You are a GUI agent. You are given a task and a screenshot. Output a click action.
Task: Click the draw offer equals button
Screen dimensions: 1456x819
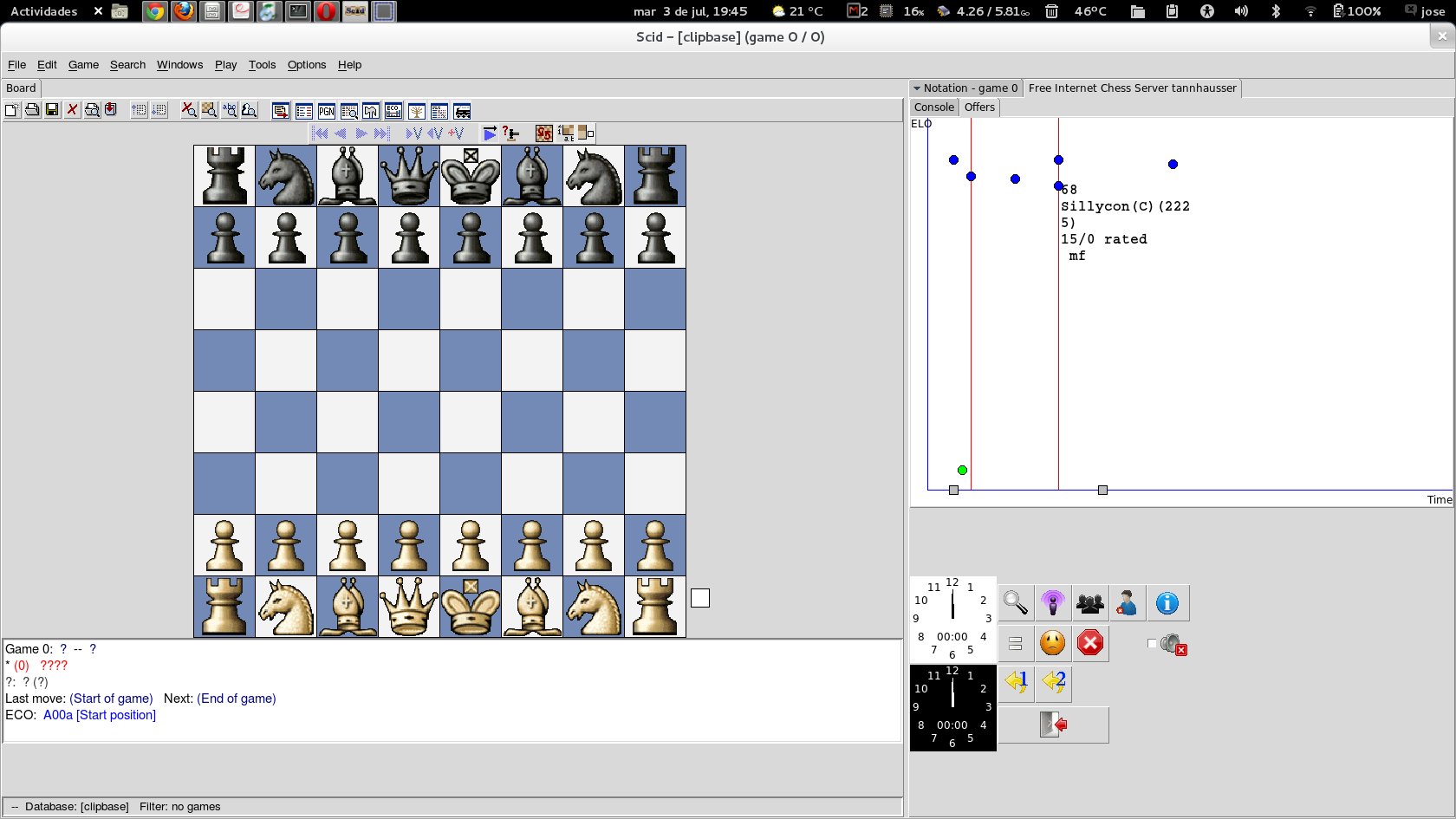click(x=1015, y=643)
